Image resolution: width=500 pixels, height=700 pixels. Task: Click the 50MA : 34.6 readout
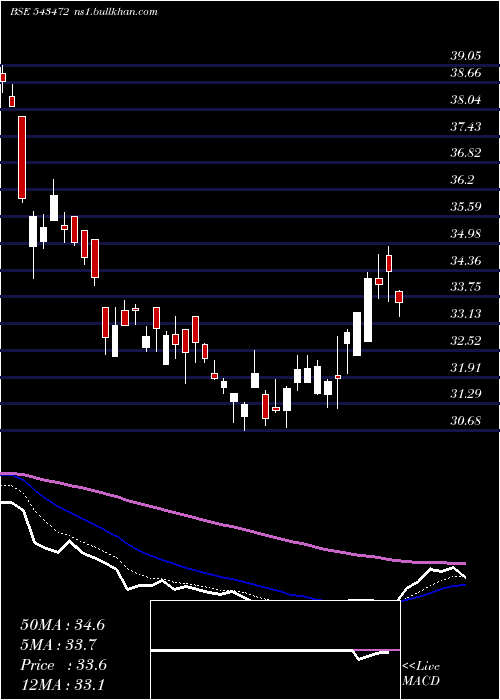(62, 625)
